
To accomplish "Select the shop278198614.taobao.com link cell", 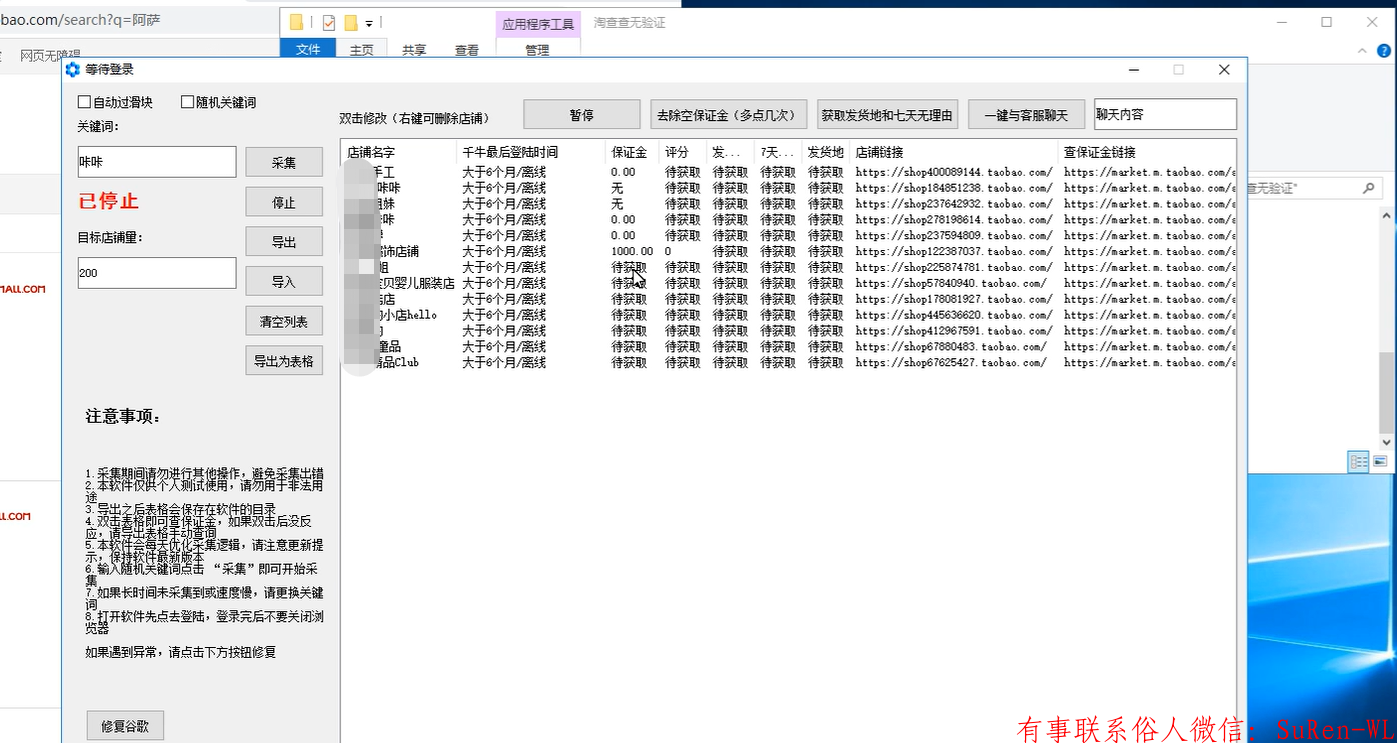I will pyautogui.click(x=953, y=220).
